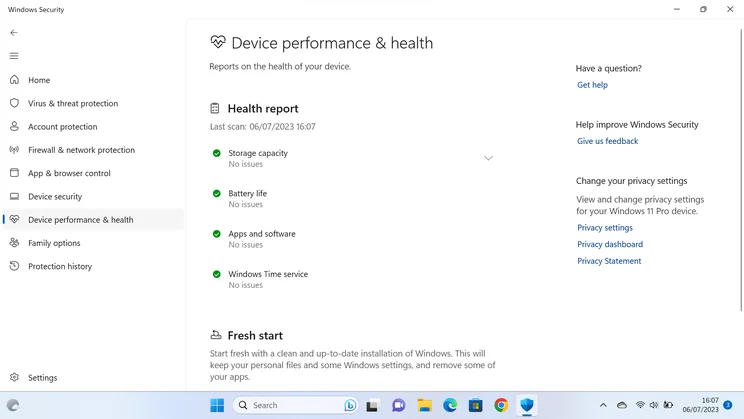Viewport: 744px width, 419px height.
Task: Show hidden icons in system tray
Action: pyautogui.click(x=603, y=405)
